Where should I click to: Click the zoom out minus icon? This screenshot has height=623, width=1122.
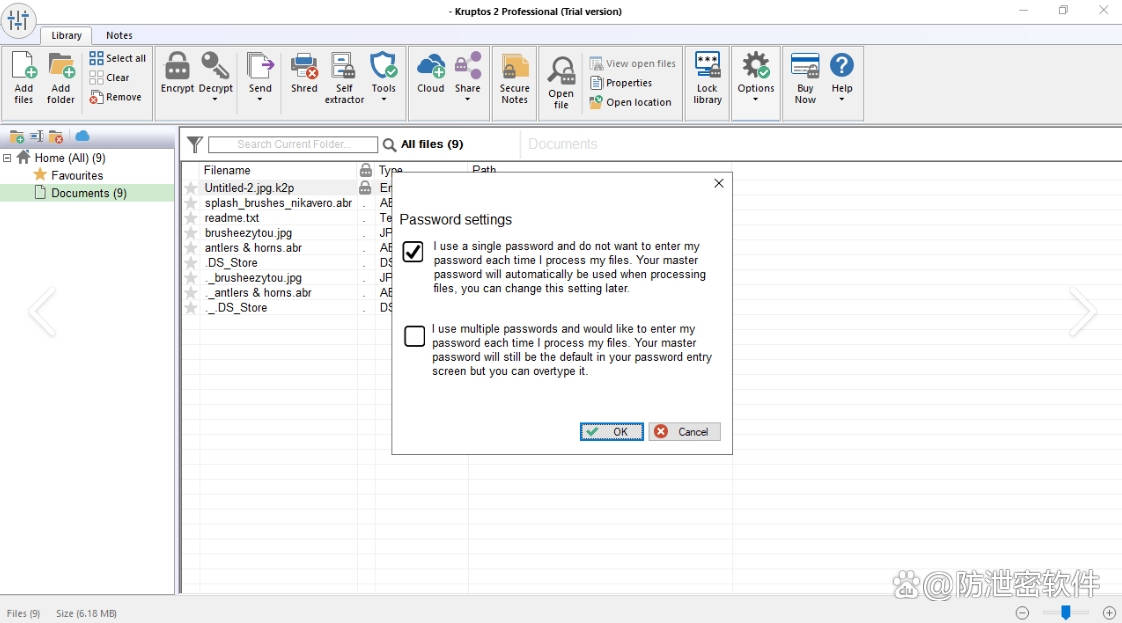click(1023, 613)
